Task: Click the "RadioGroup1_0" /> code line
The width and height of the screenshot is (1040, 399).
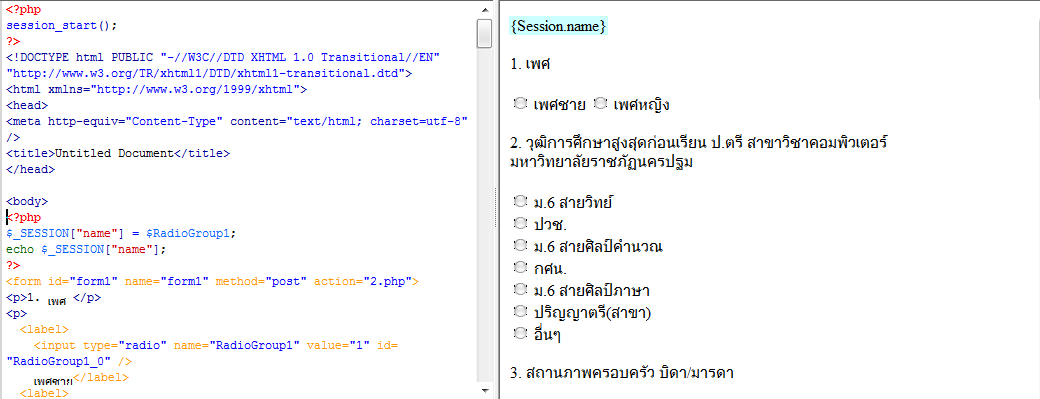Action: pyautogui.click(x=69, y=361)
